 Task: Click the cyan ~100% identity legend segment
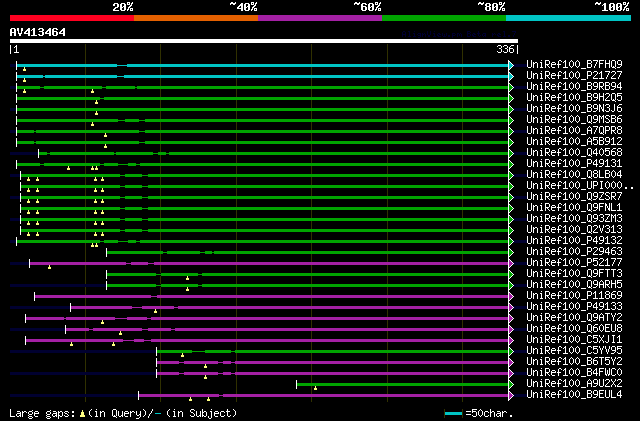(567, 18)
